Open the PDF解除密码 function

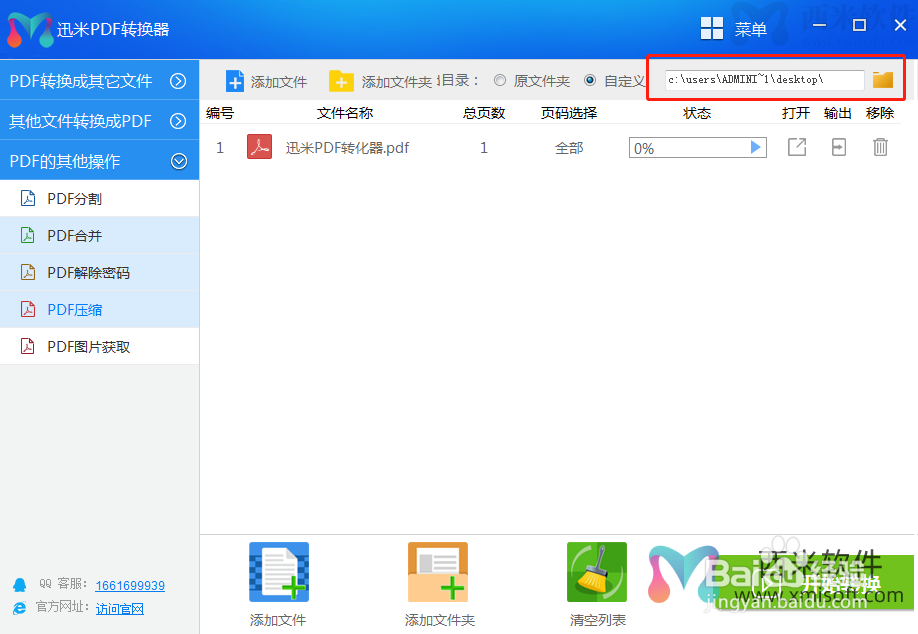click(100, 272)
